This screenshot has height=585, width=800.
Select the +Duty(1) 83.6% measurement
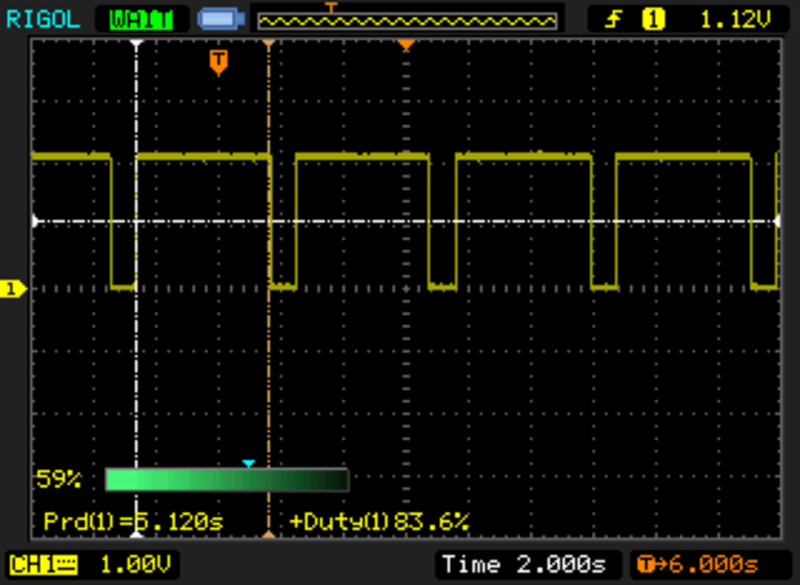[x=380, y=522]
